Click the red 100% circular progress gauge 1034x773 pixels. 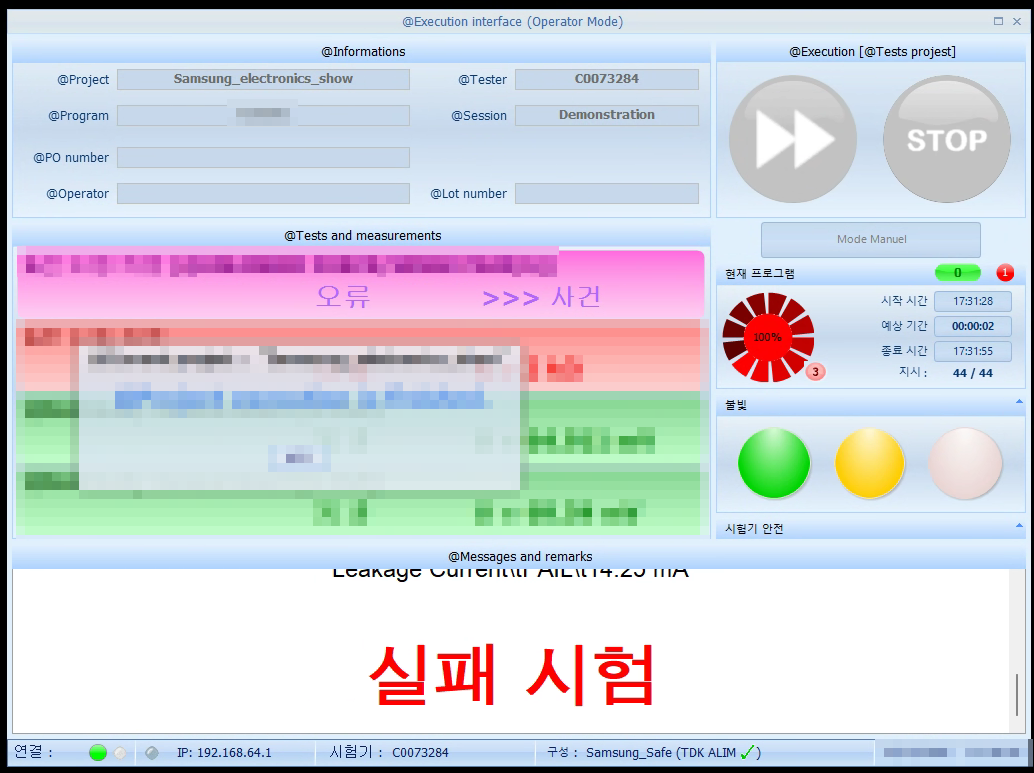[767, 337]
